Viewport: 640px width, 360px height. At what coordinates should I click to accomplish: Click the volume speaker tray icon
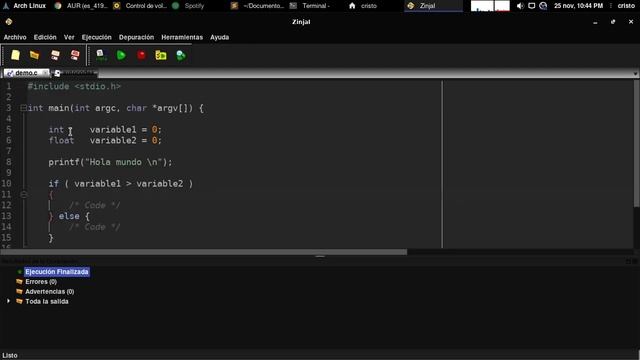click(520, 6)
